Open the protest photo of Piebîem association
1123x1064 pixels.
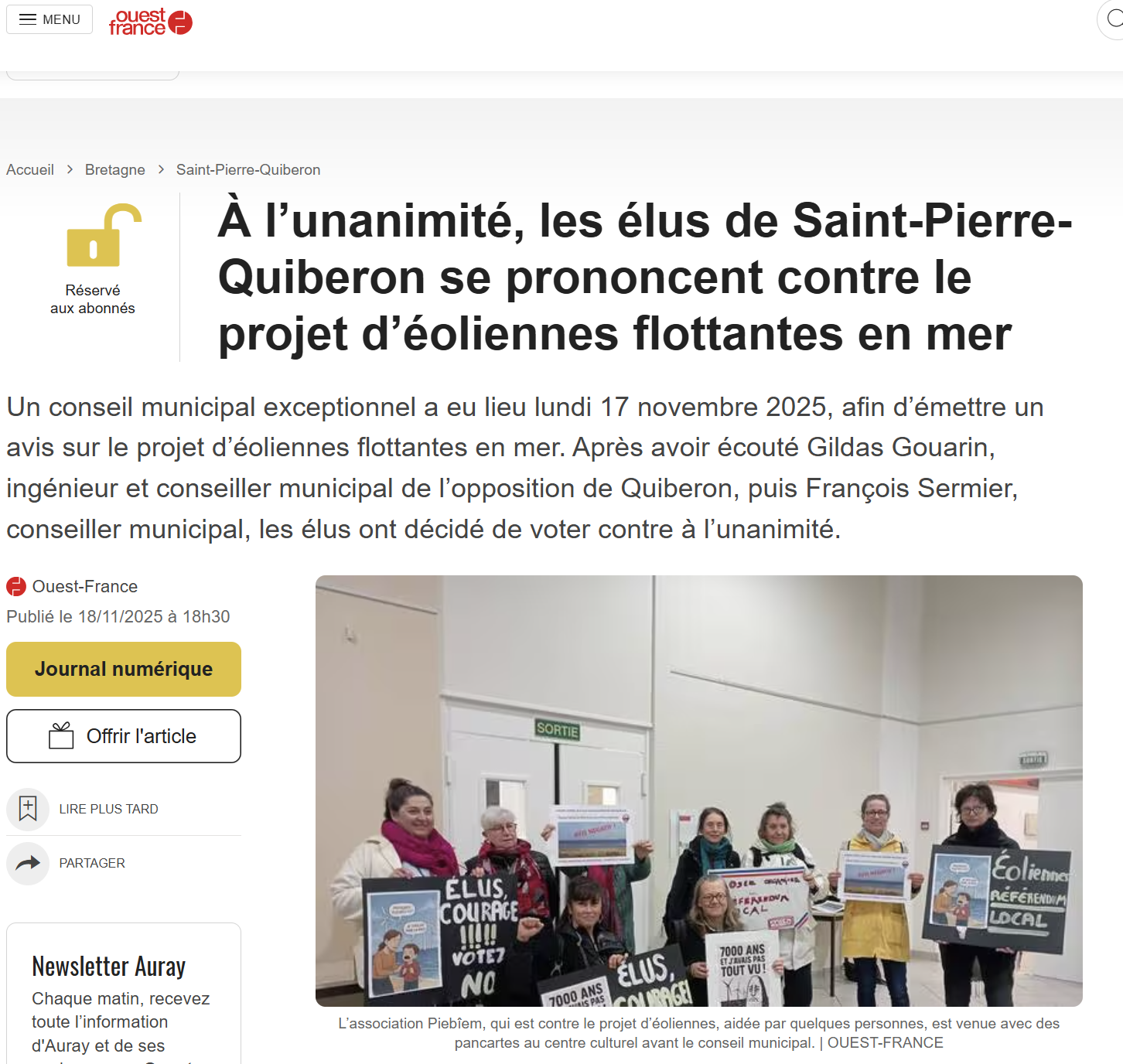click(x=699, y=790)
